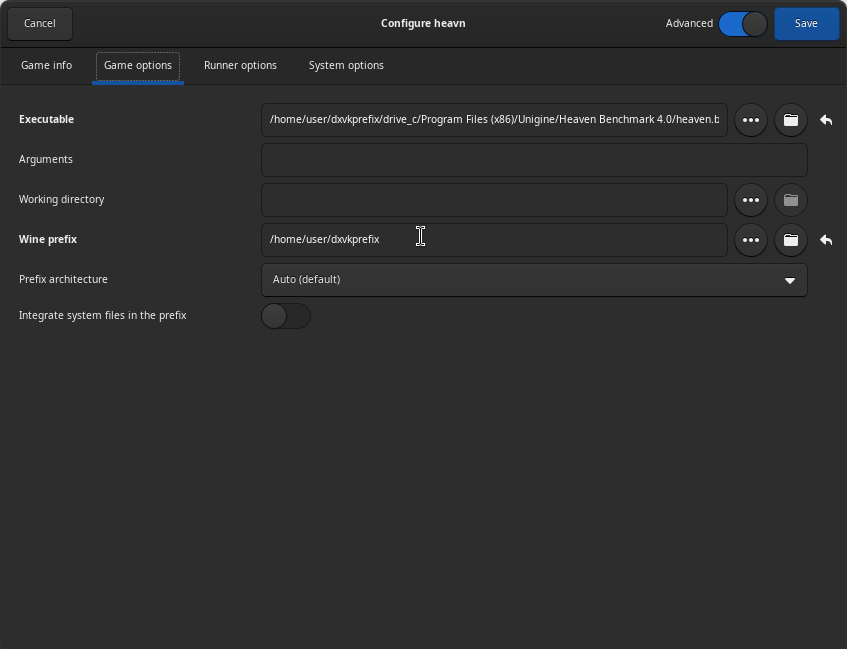Reset Wine prefix with undo arrow
Screen dimensions: 847x649
[x=826, y=240]
